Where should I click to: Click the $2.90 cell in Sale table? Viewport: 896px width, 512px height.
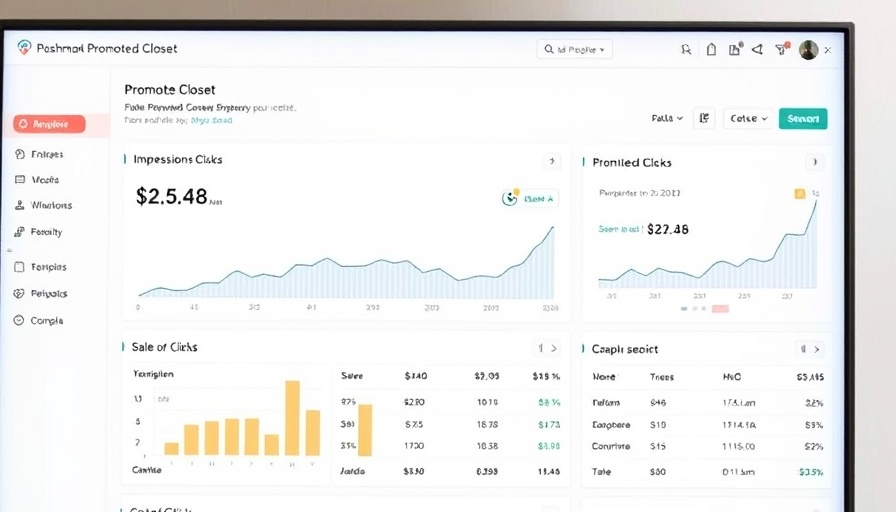(414, 402)
